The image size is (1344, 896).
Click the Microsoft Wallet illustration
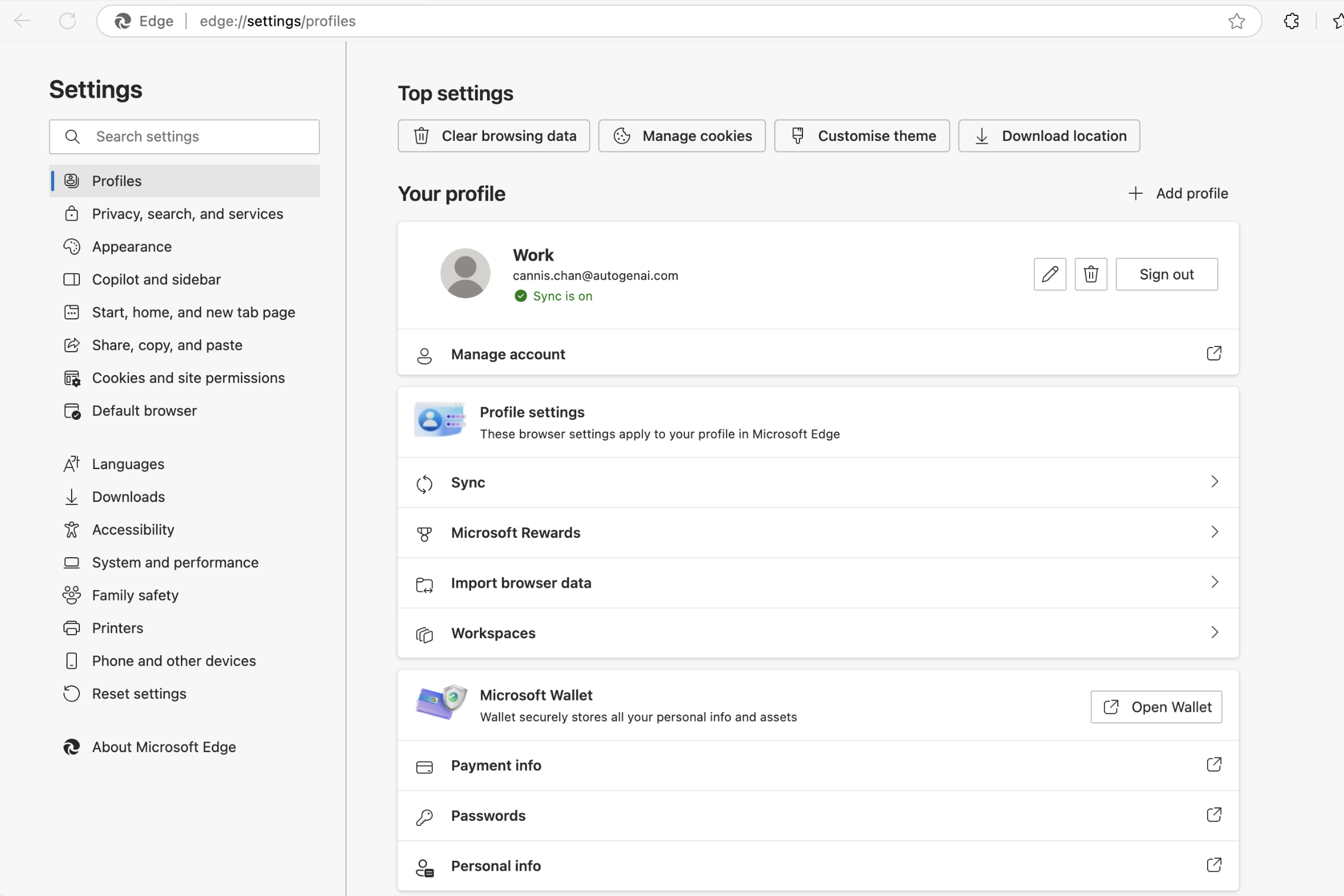tap(441, 702)
